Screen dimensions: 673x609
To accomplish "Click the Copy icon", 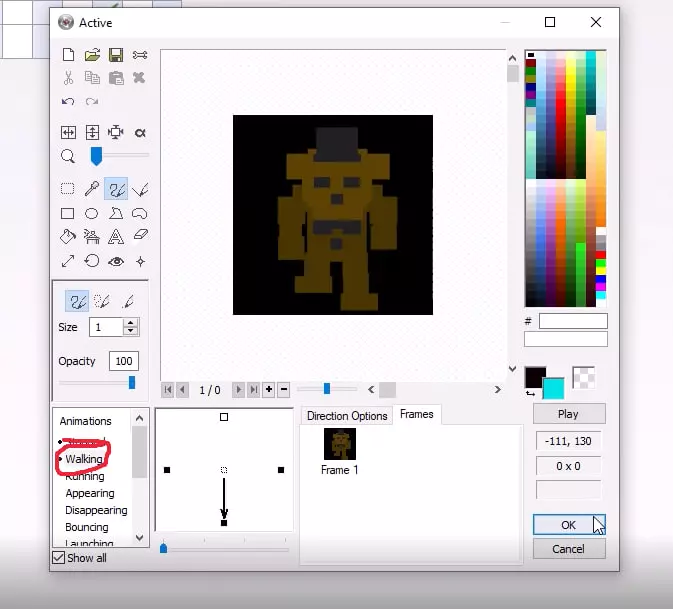I will point(92,78).
